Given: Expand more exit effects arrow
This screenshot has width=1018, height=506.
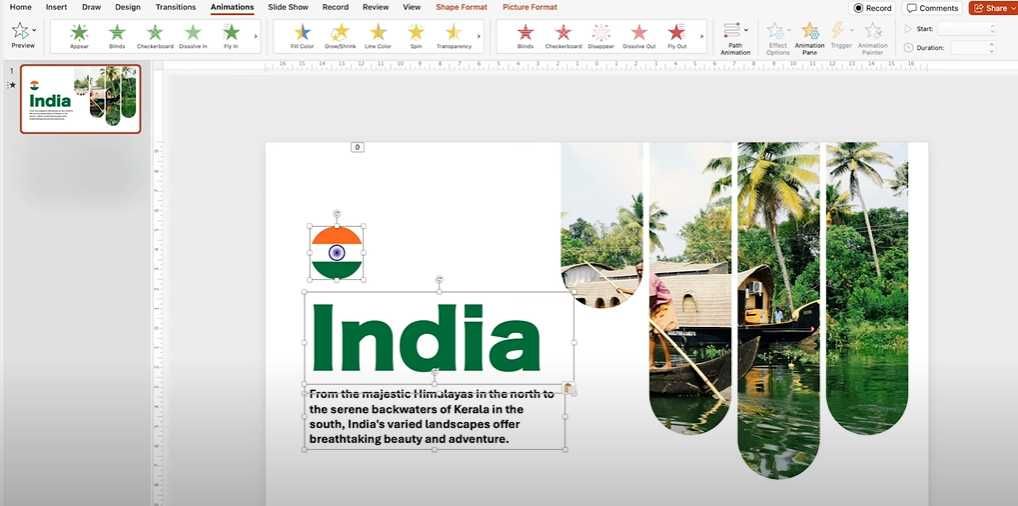Looking at the screenshot, I should click(x=702, y=36).
